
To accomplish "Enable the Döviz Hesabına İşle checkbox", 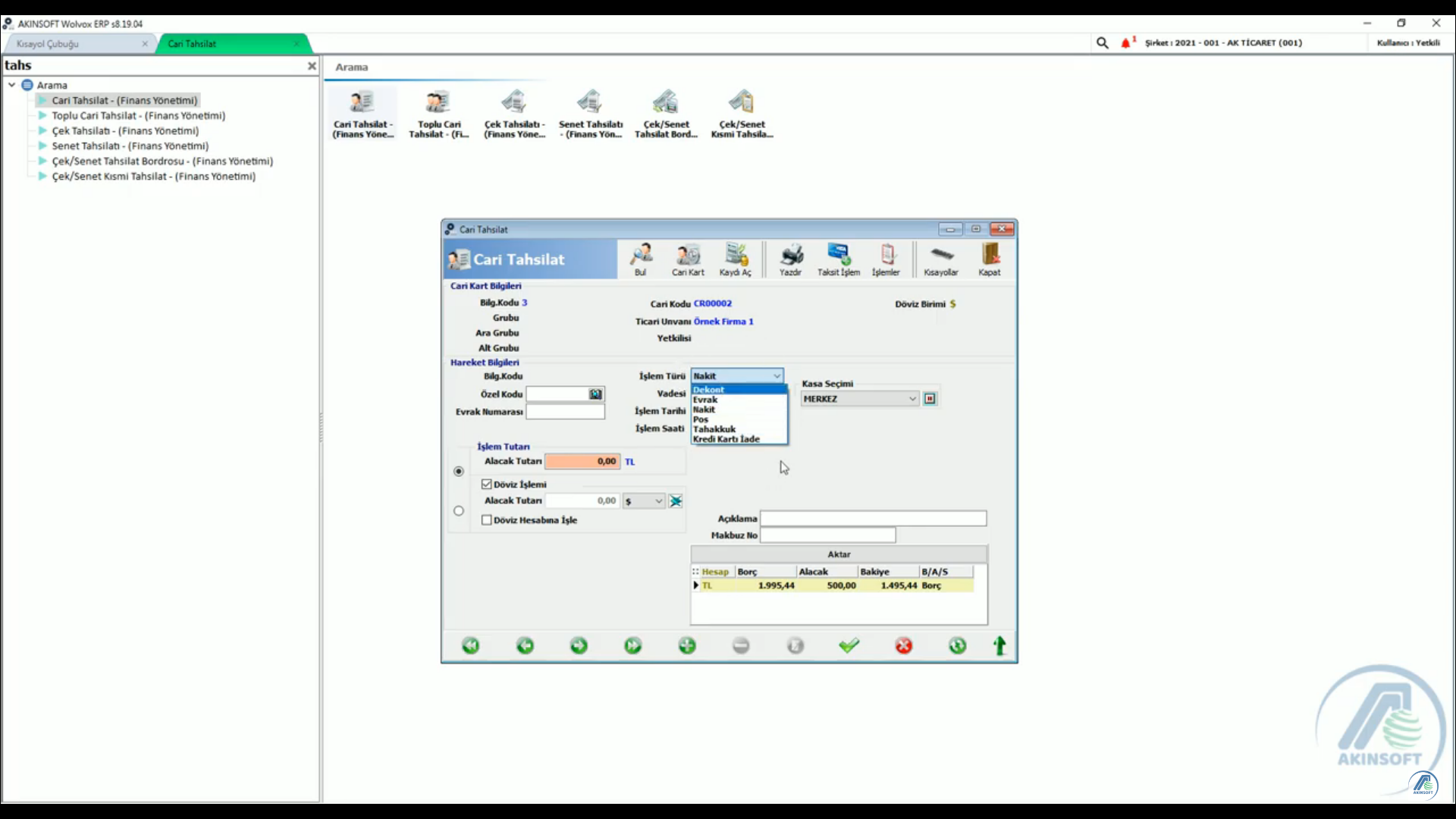I will pos(487,520).
